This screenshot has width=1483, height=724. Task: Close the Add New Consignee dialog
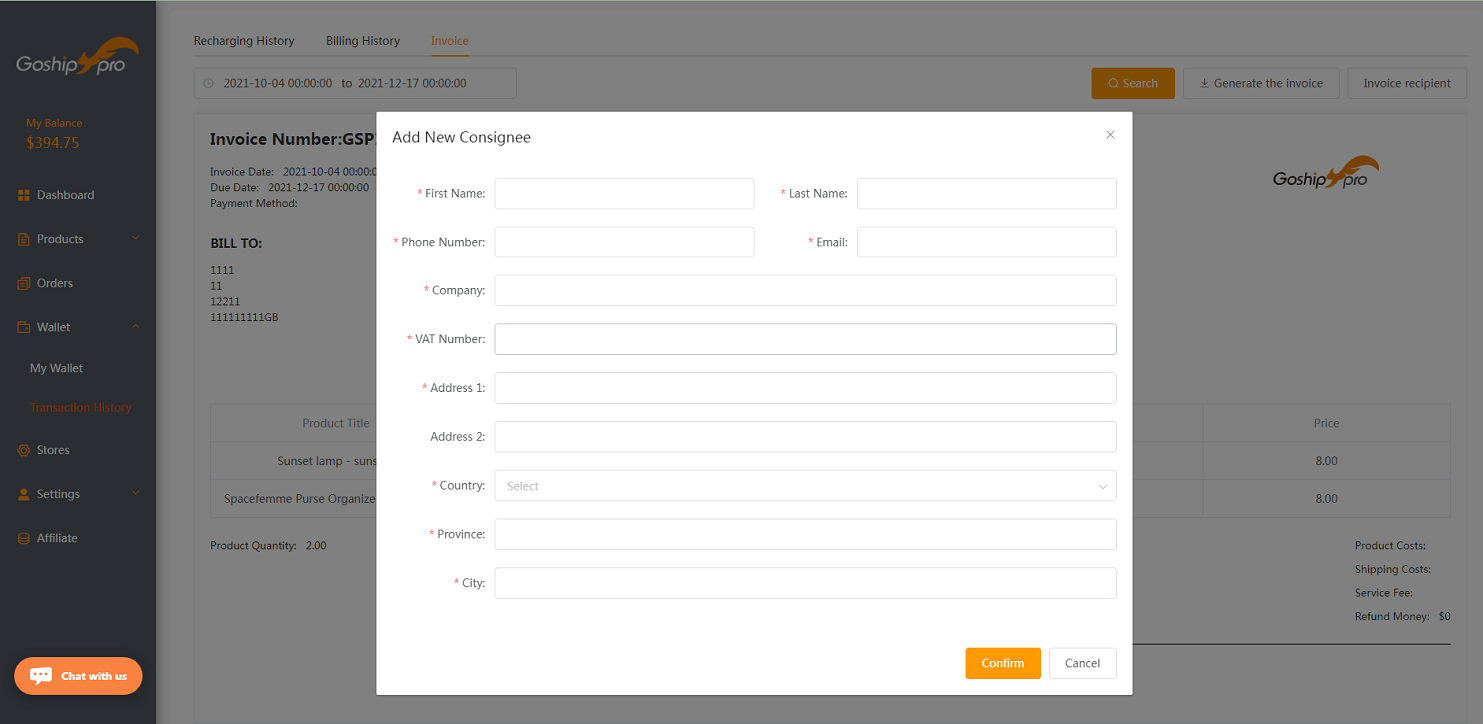[1110, 135]
